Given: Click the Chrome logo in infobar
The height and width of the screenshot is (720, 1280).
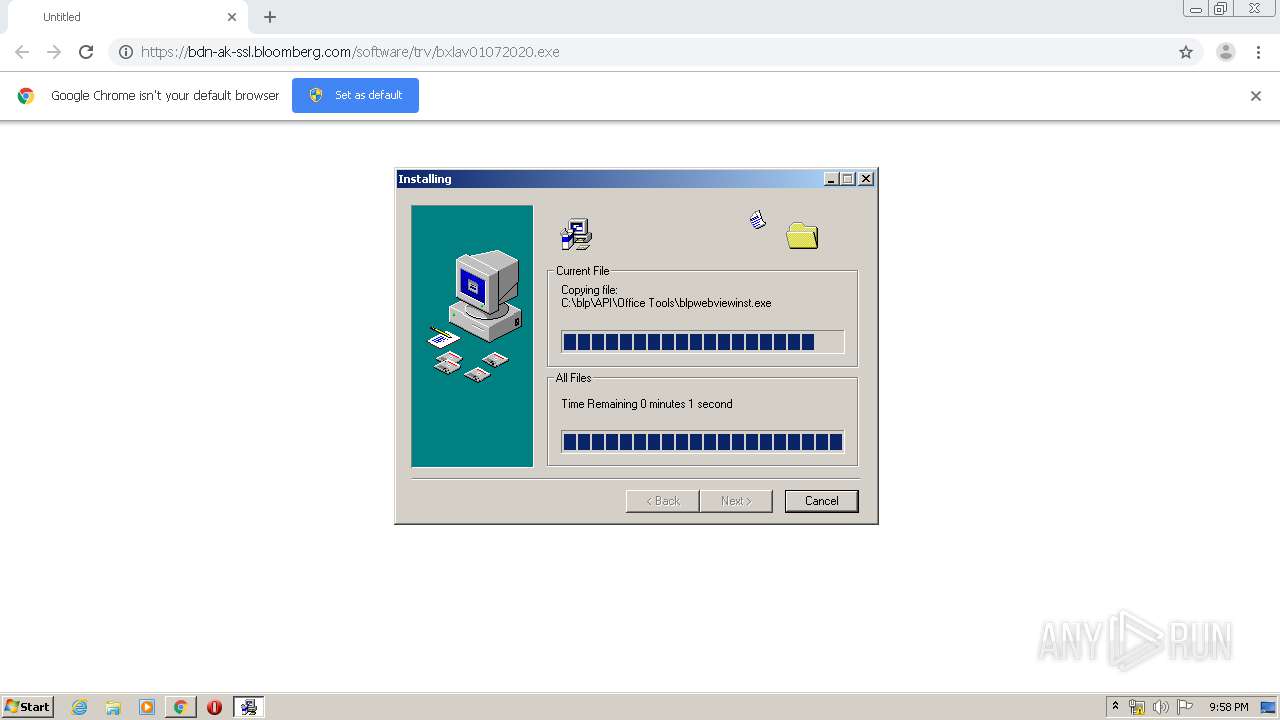Looking at the screenshot, I should tap(26, 96).
